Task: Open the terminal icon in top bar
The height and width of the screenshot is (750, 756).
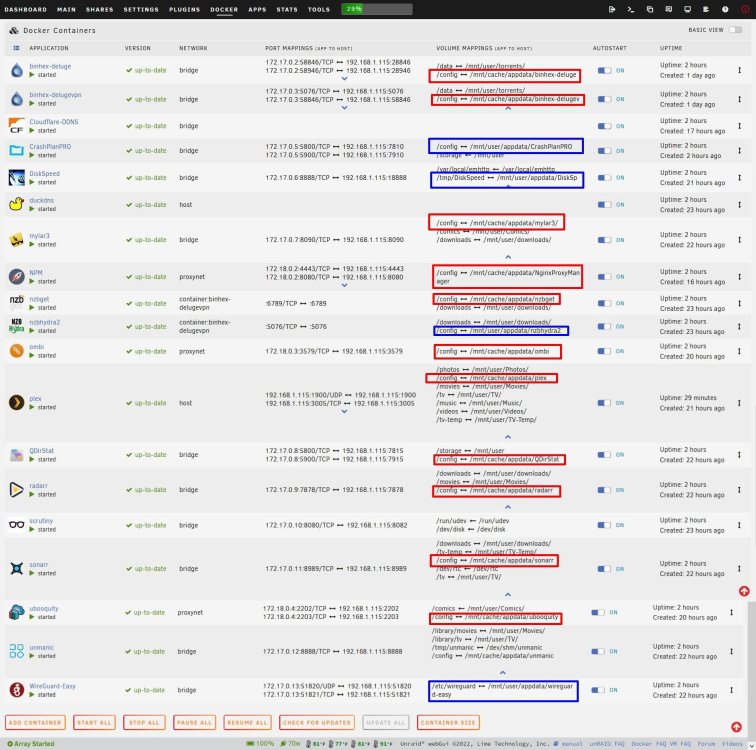Action: pyautogui.click(x=631, y=9)
